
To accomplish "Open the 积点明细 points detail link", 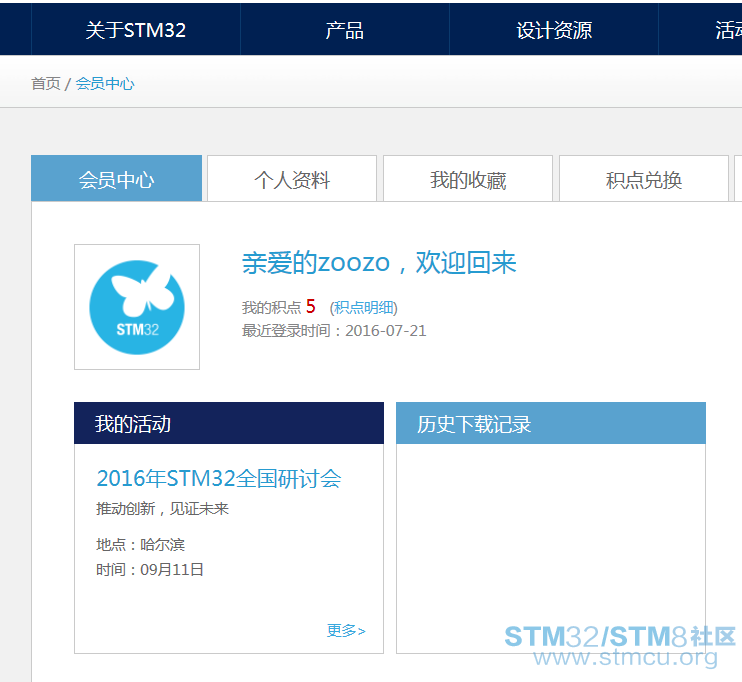I will click(363, 308).
